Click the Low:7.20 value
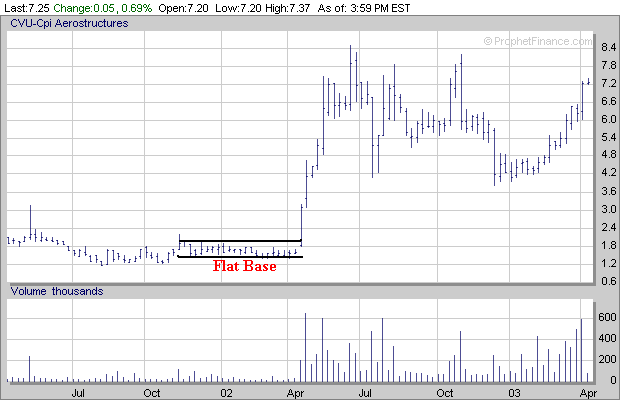Image resolution: width=620 pixels, height=400 pixels. (x=238, y=8)
